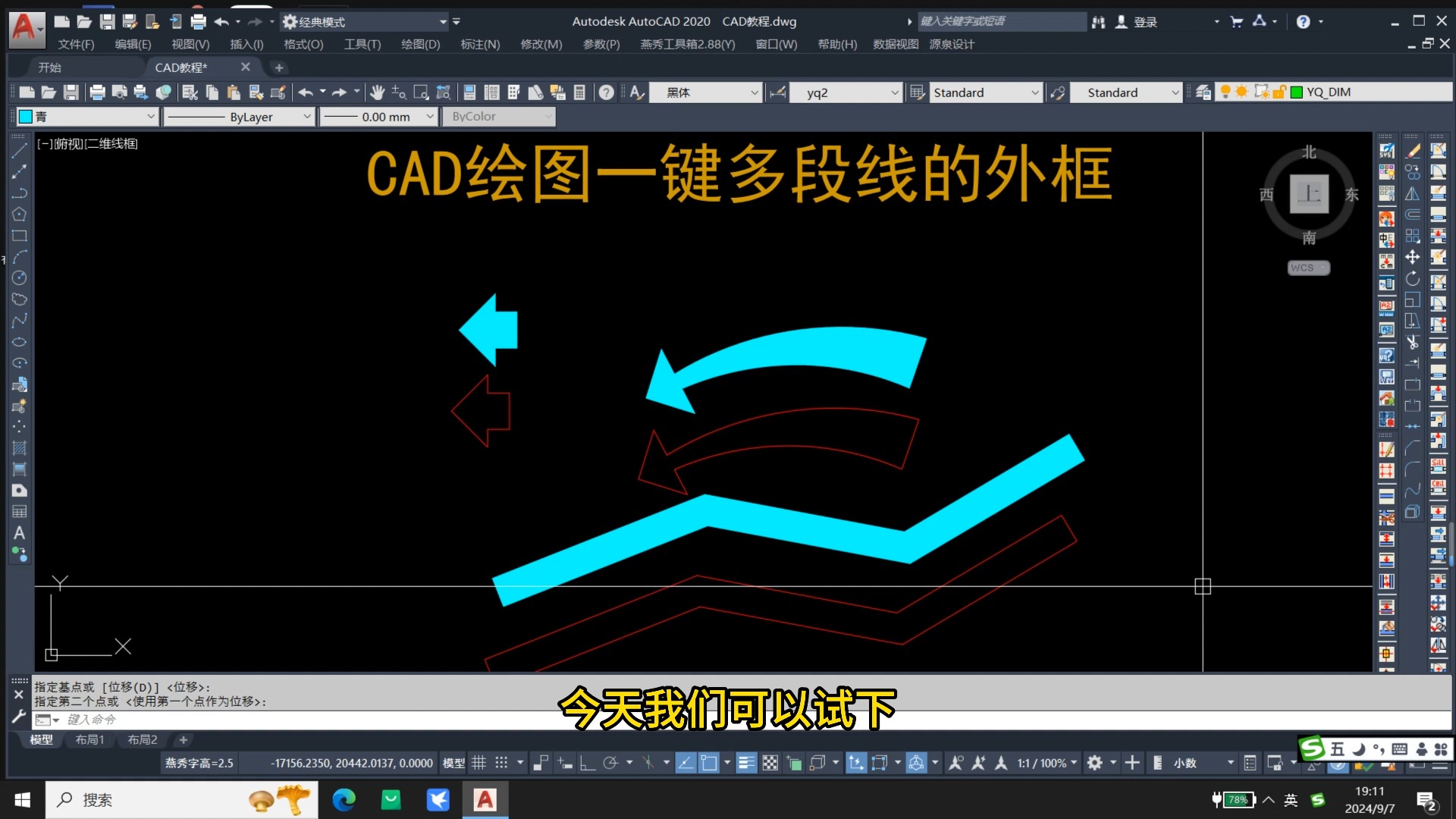Click the Help question mark button
Image resolution: width=1456 pixels, height=819 pixels.
pyautogui.click(x=1302, y=21)
